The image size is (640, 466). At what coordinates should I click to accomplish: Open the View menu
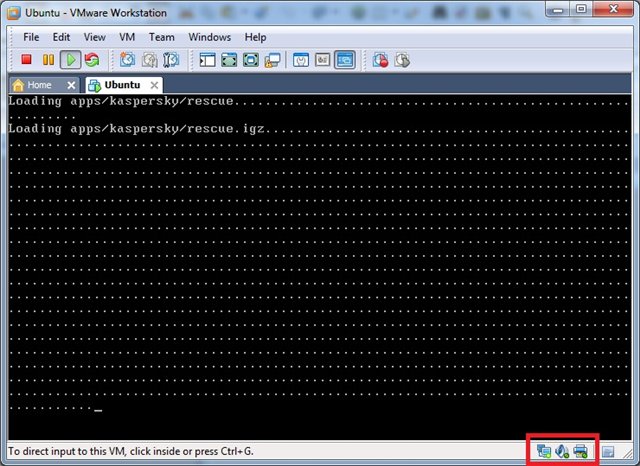[95, 37]
